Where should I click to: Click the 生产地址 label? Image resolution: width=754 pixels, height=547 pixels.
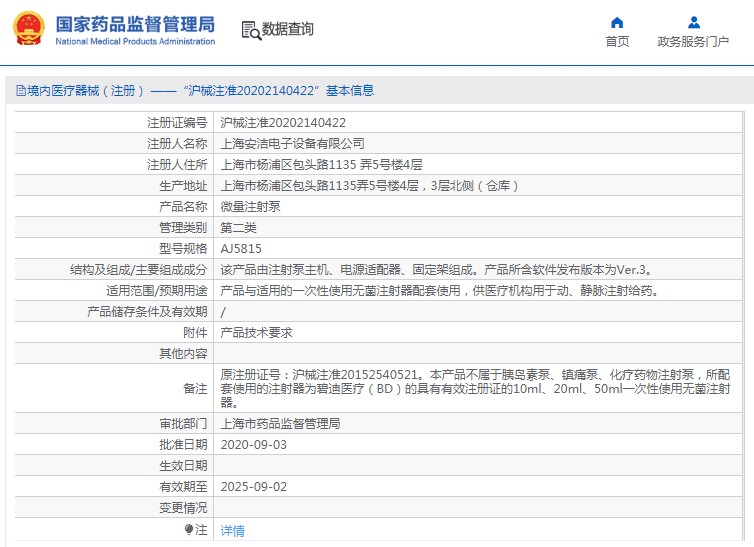(183, 186)
